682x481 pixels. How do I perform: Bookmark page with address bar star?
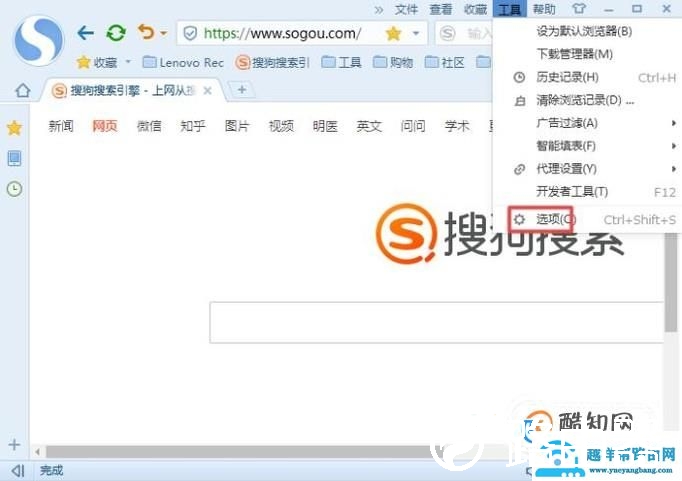(x=393, y=33)
